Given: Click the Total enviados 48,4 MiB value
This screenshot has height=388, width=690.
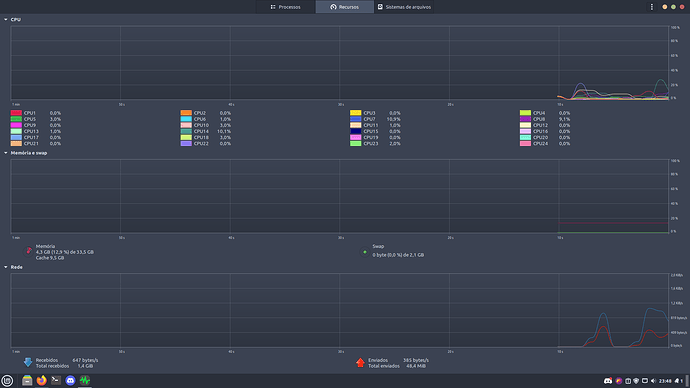Looking at the screenshot, I should click(416, 366).
